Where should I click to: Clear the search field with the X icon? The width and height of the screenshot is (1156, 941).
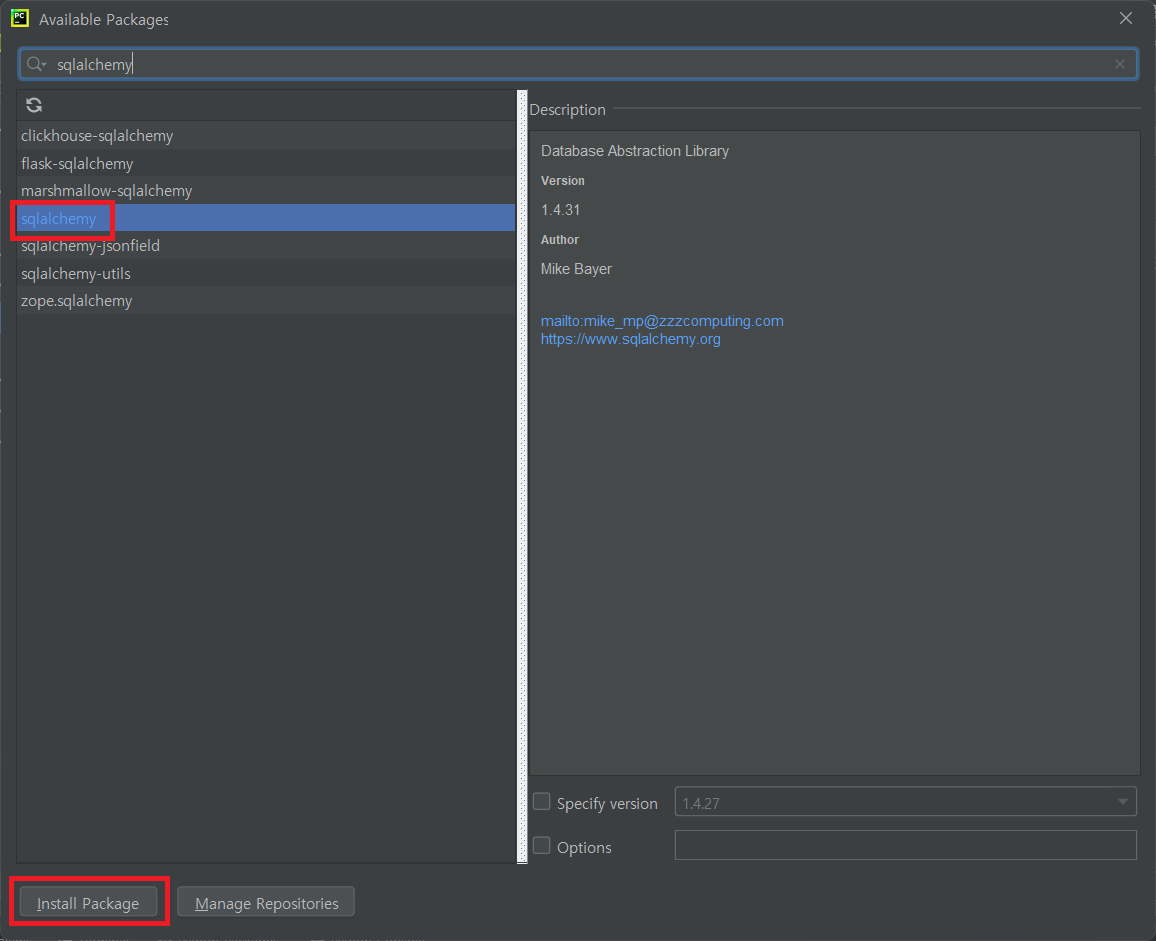1120,64
